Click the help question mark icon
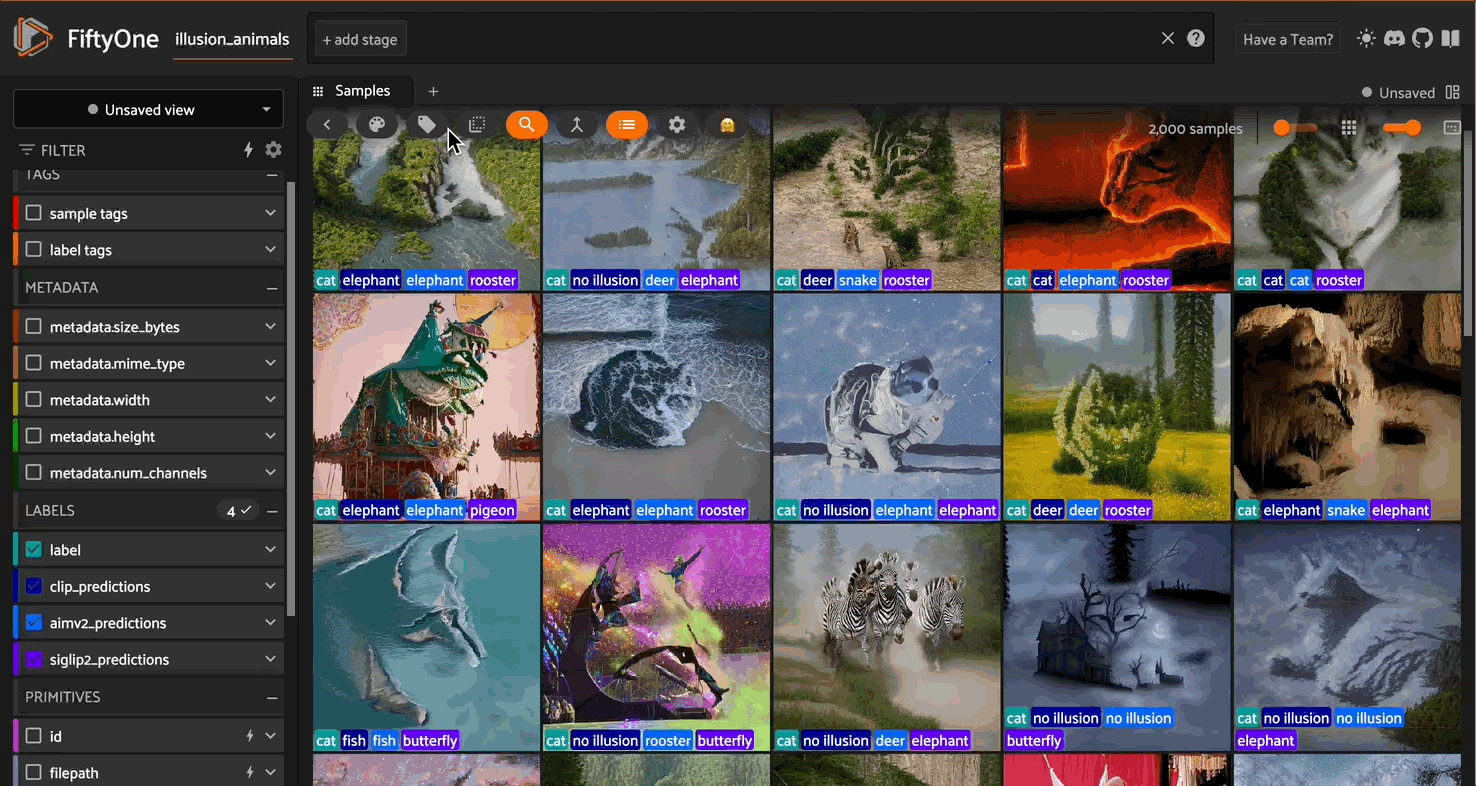Image resolution: width=1476 pixels, height=786 pixels. [x=1195, y=38]
